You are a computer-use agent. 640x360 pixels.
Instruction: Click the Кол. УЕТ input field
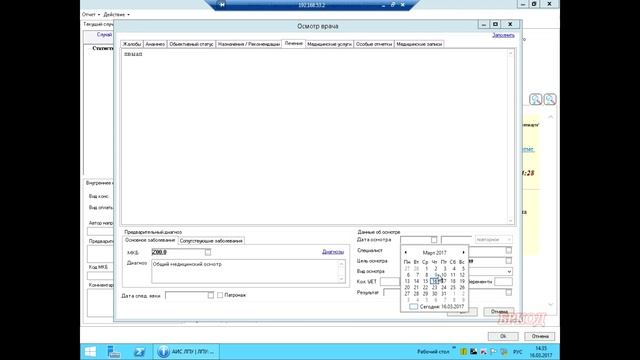[390, 282]
